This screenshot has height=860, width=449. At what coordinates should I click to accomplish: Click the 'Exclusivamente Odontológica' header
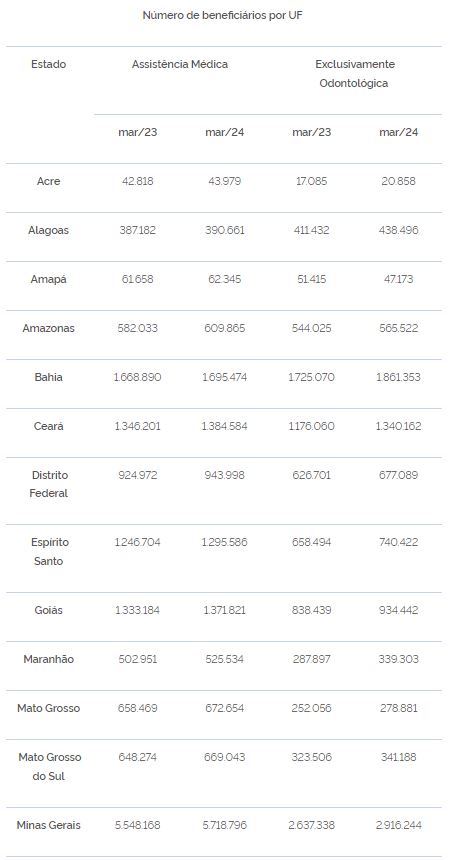(355, 73)
